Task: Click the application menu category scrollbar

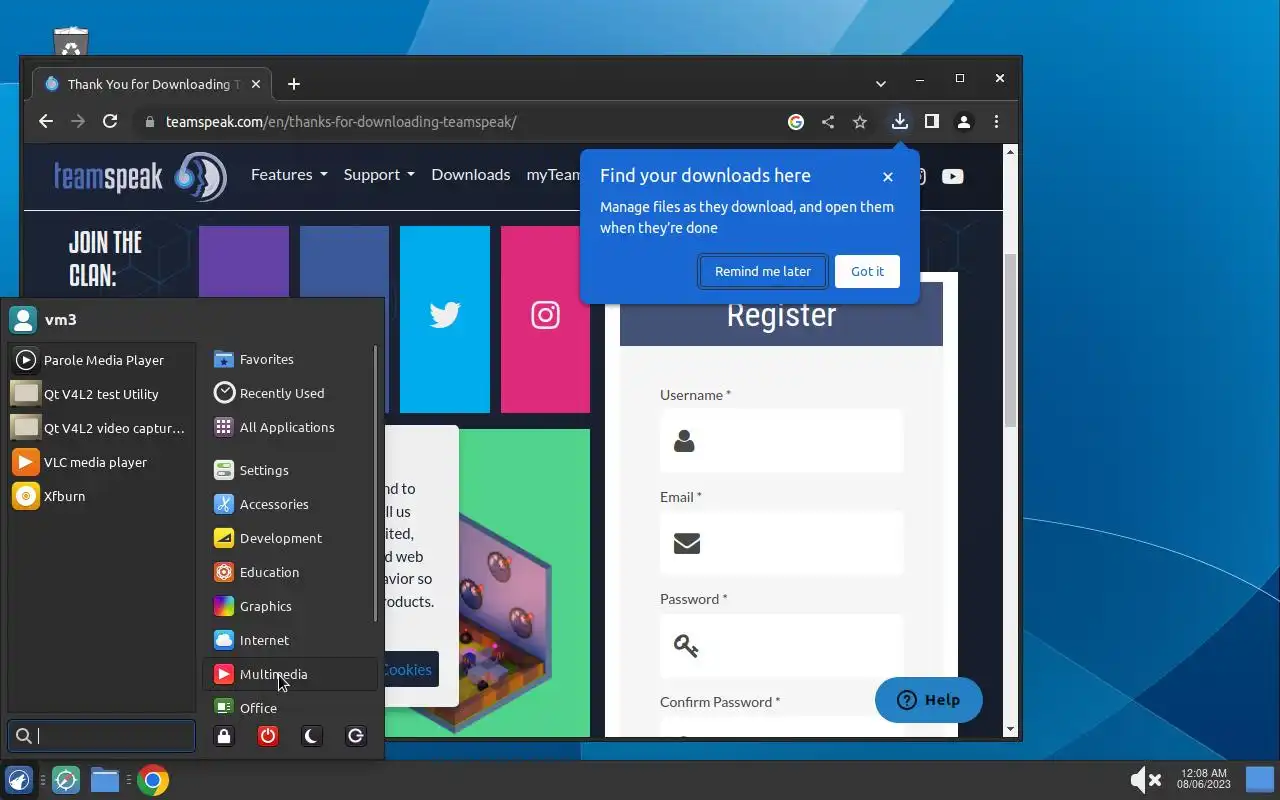Action: [376, 483]
